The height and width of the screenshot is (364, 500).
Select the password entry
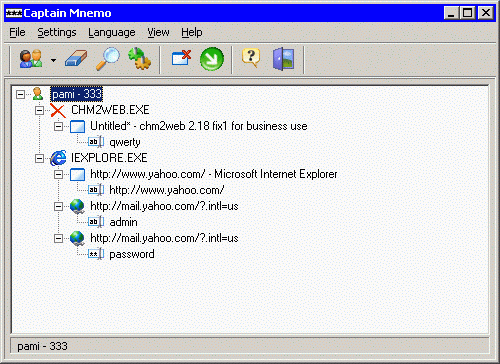point(132,255)
